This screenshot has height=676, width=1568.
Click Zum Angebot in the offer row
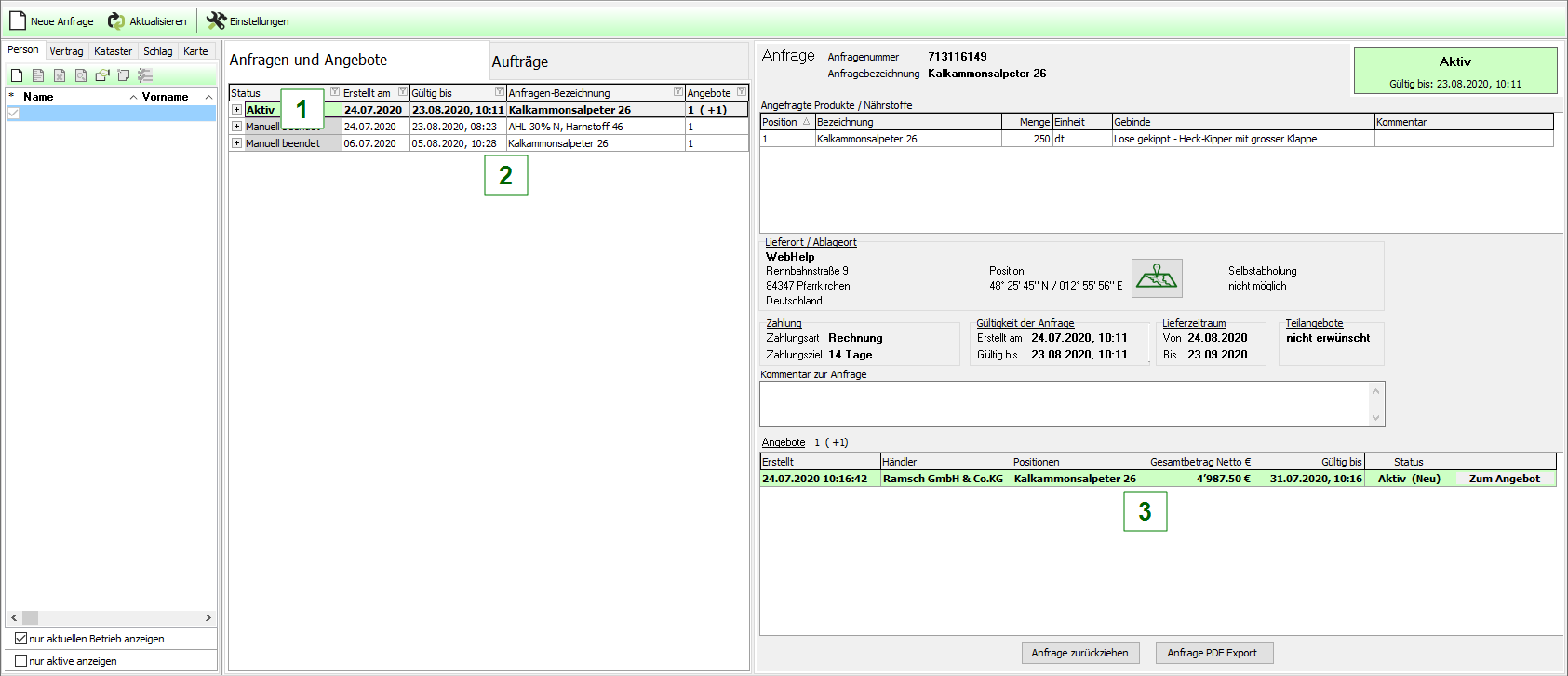1504,479
